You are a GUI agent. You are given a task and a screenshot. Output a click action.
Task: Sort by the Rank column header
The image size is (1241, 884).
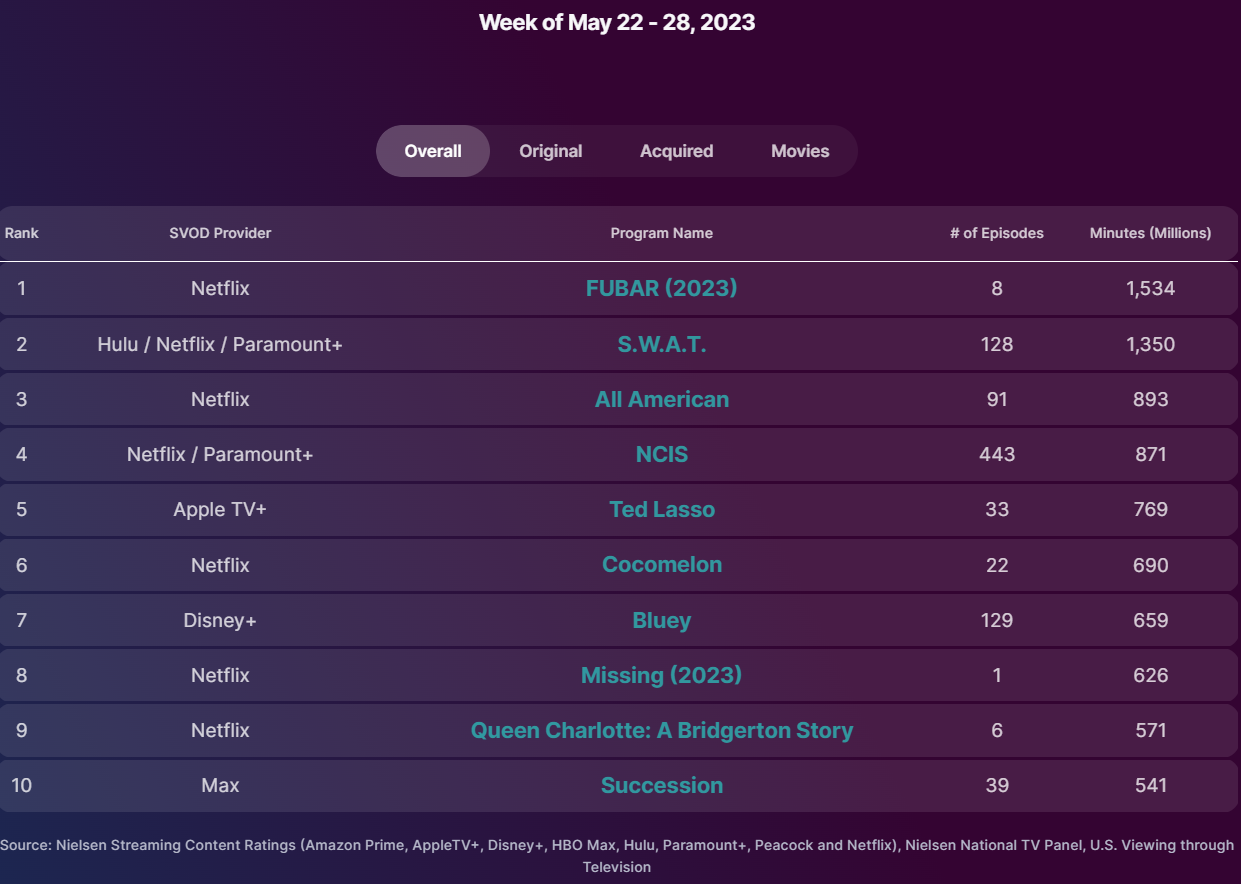tap(21, 233)
